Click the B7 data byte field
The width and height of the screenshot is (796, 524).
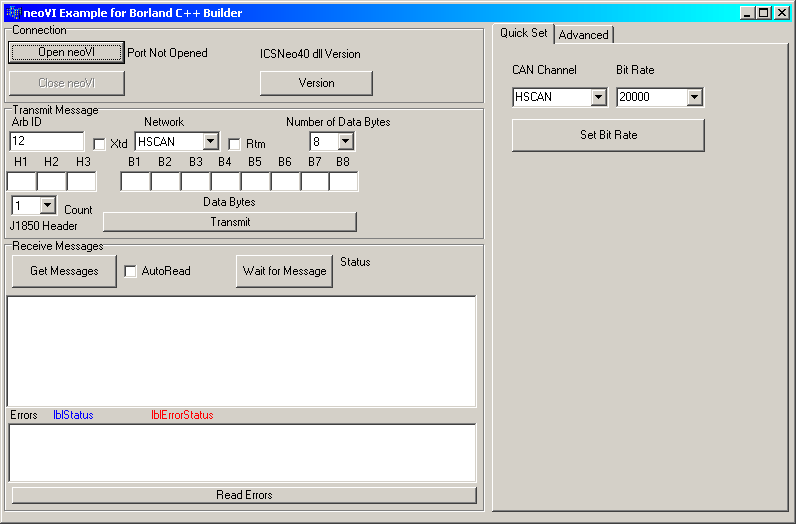pos(315,181)
